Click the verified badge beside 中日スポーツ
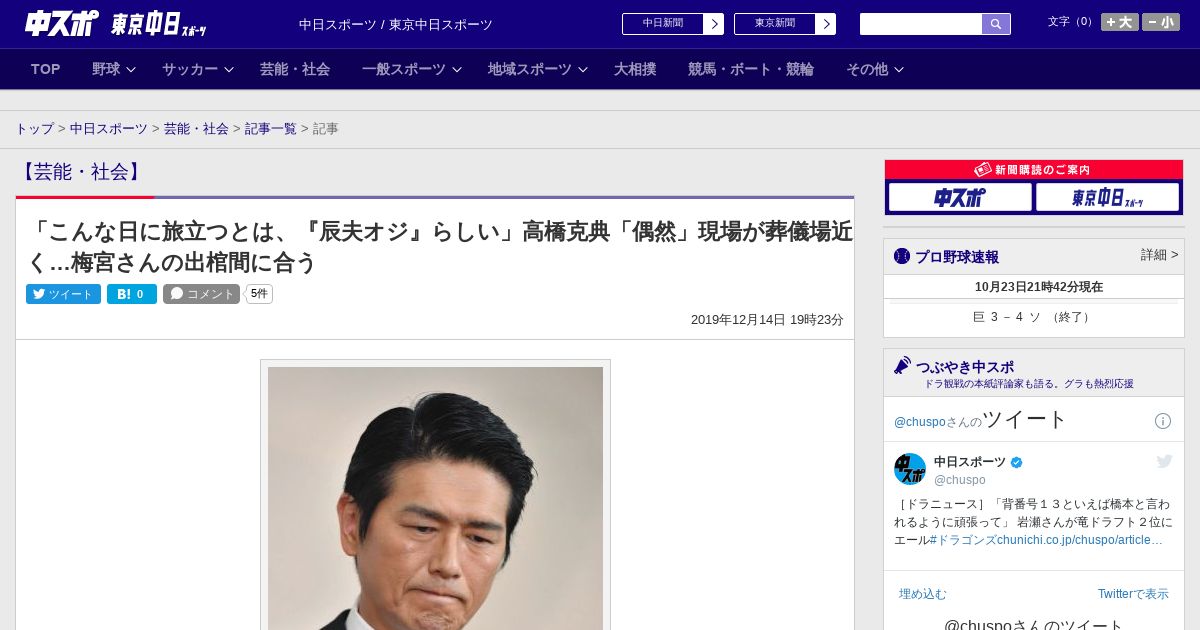This screenshot has height=630, width=1200. (1017, 462)
